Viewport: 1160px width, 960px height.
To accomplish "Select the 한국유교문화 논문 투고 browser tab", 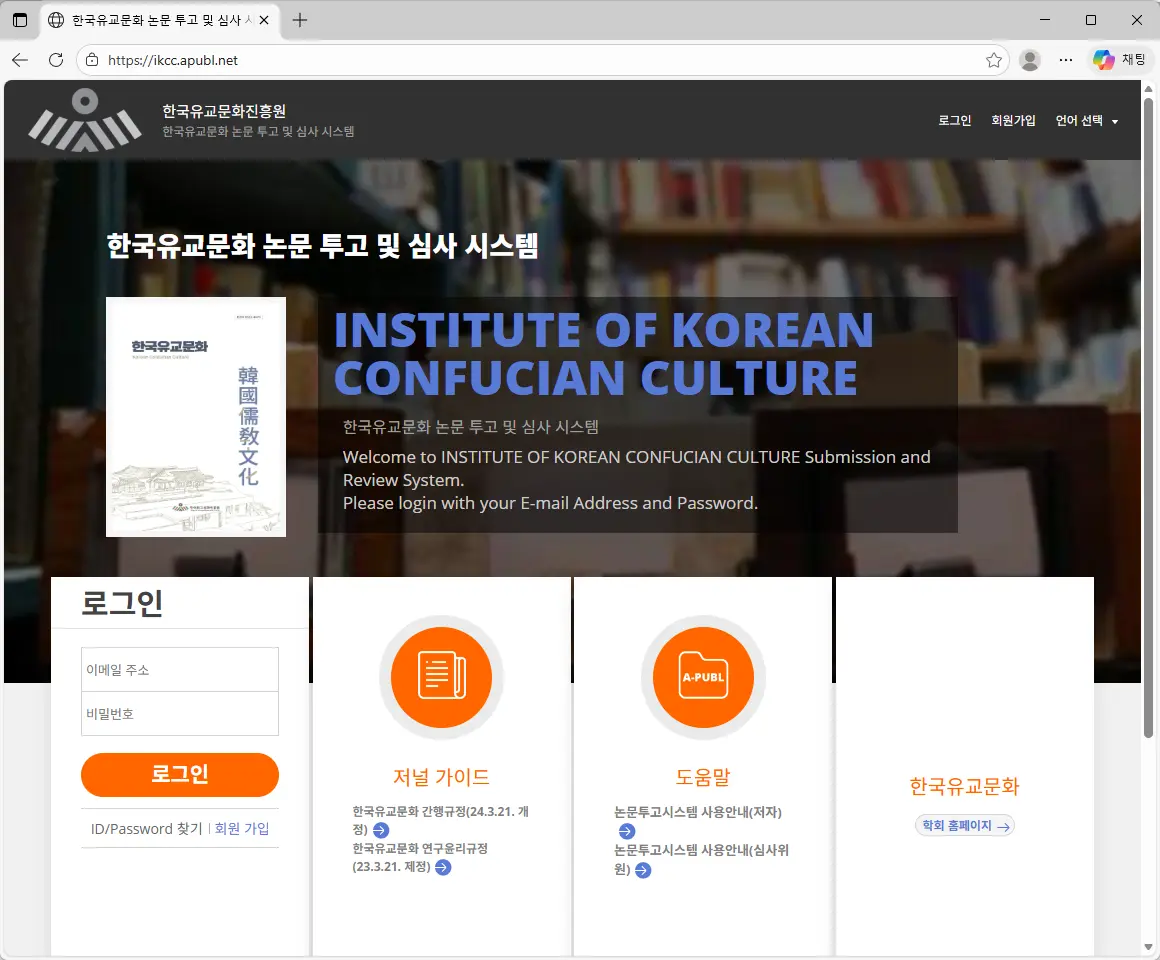I will [x=160, y=20].
